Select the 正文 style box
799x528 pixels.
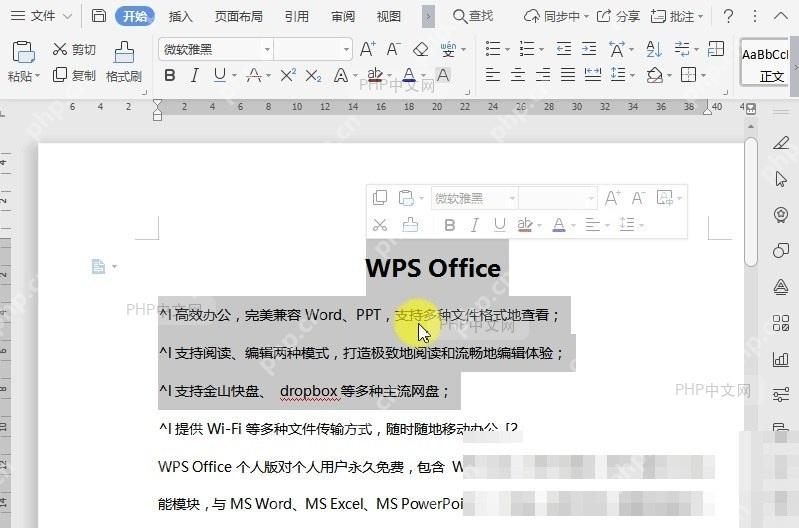[765, 62]
